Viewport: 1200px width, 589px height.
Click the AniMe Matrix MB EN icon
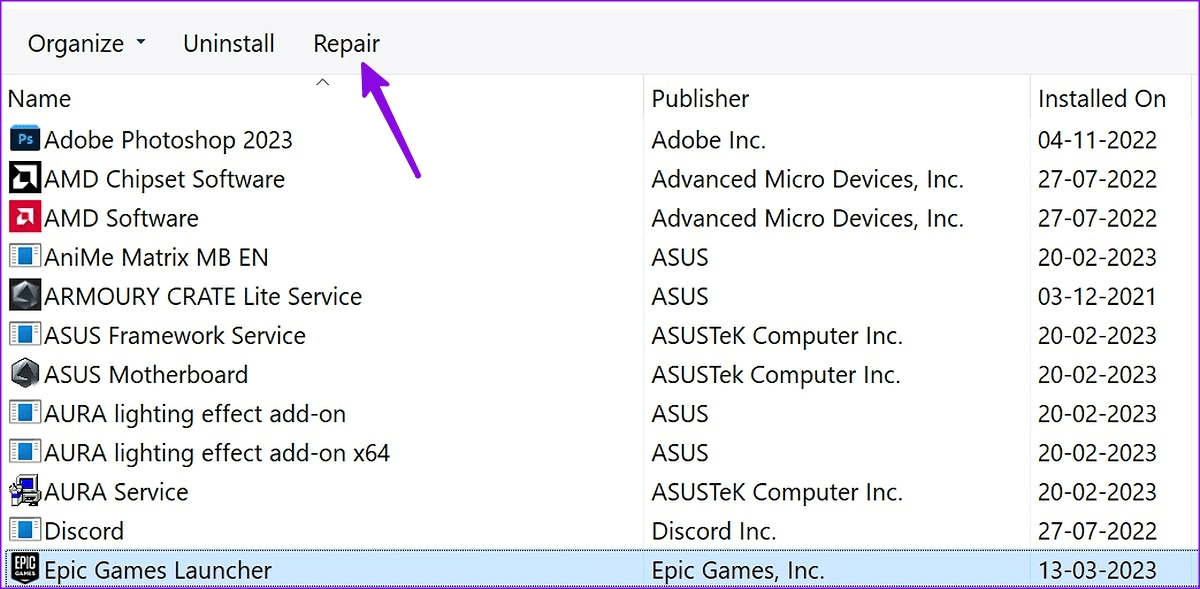[x=24, y=257]
